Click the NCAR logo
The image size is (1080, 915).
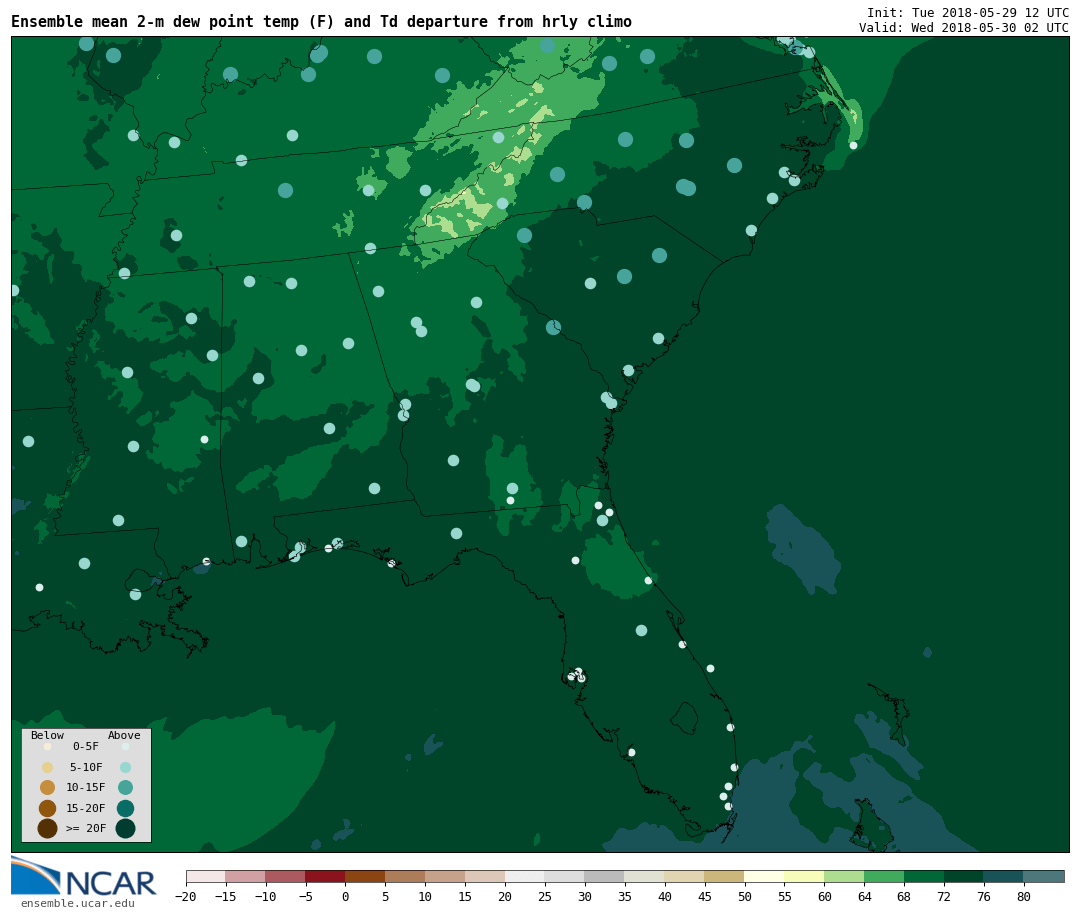coord(83,876)
